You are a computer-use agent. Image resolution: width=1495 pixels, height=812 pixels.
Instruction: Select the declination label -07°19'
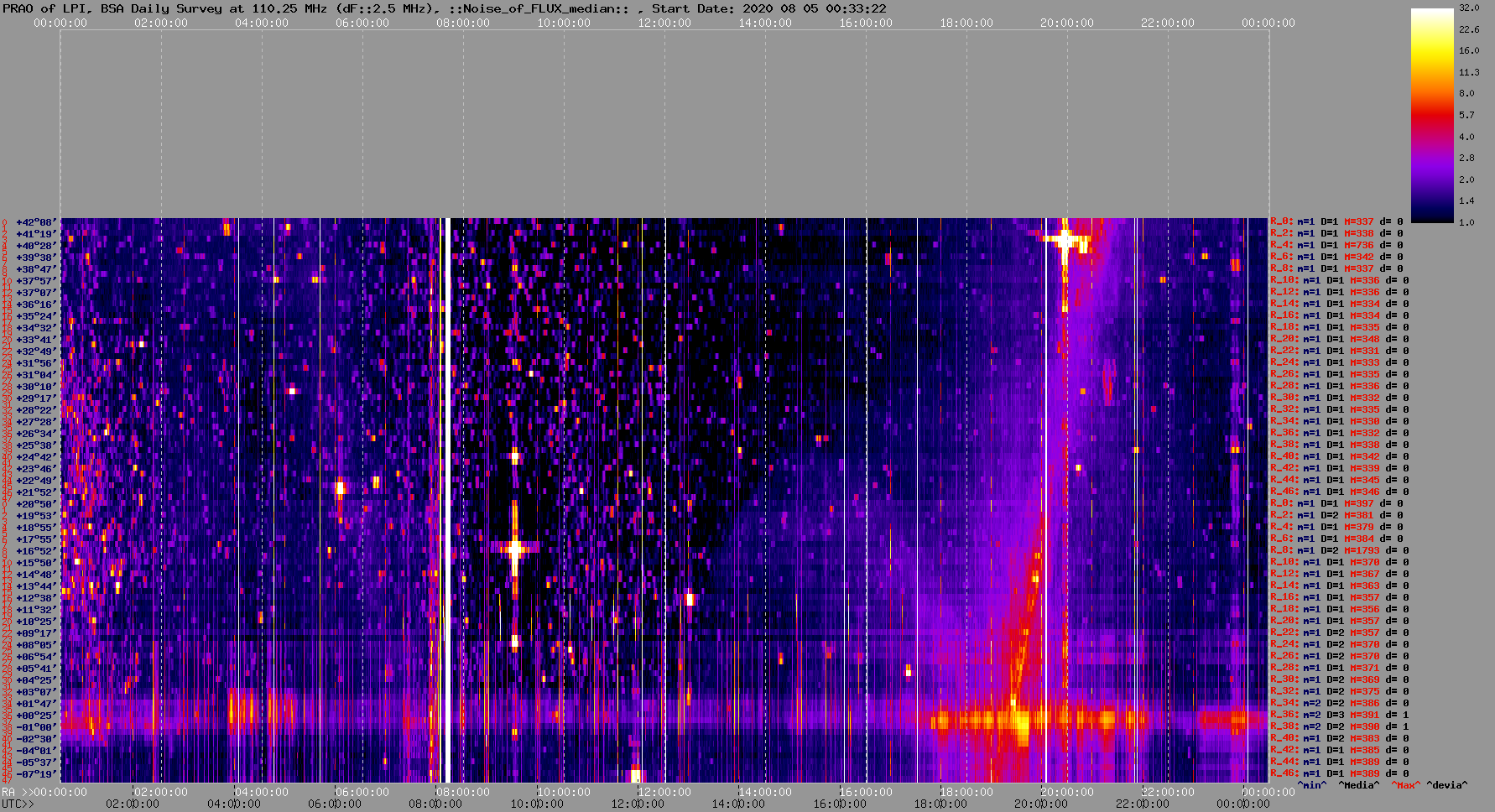36,774
